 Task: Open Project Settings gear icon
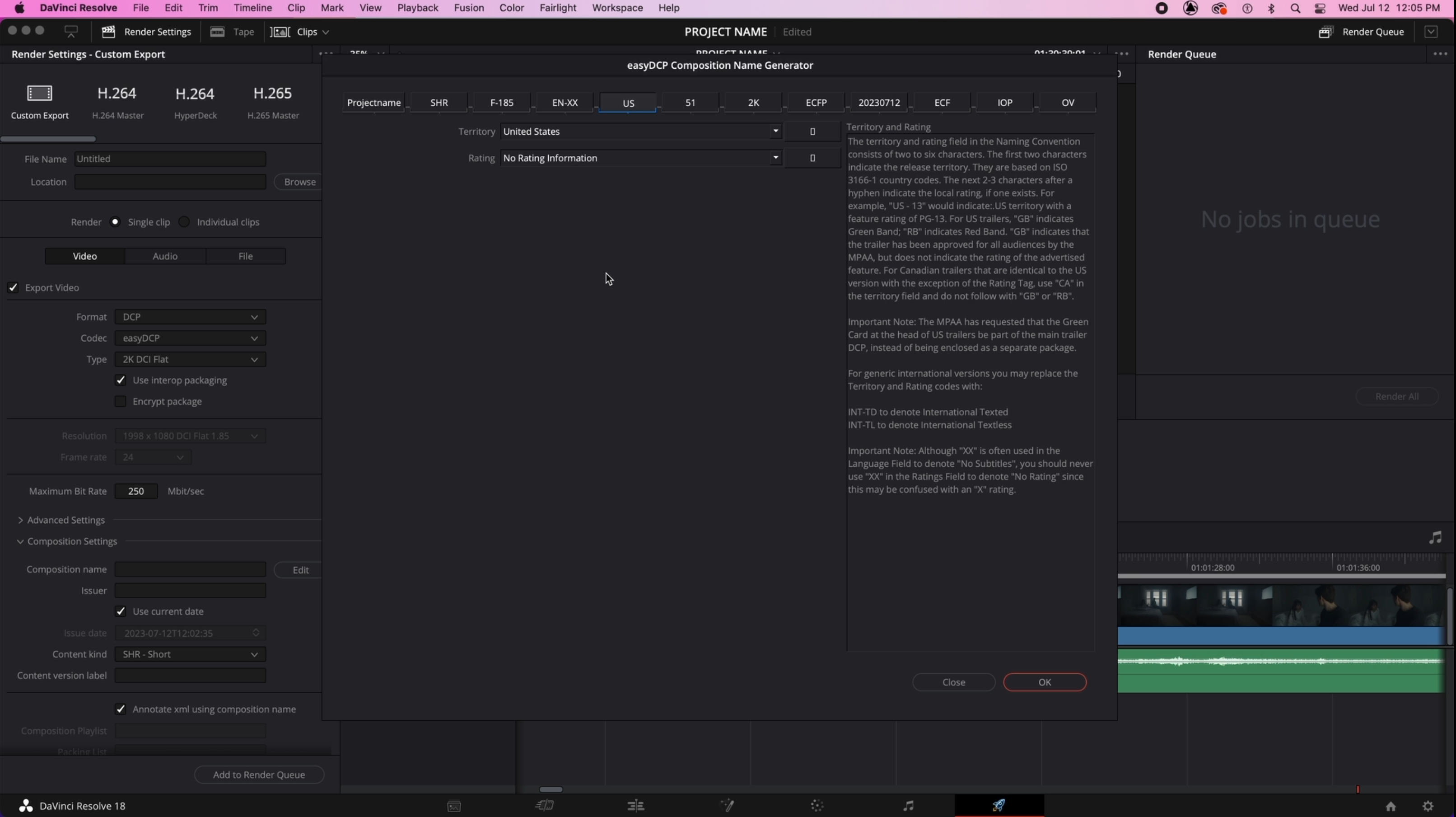point(1428,806)
